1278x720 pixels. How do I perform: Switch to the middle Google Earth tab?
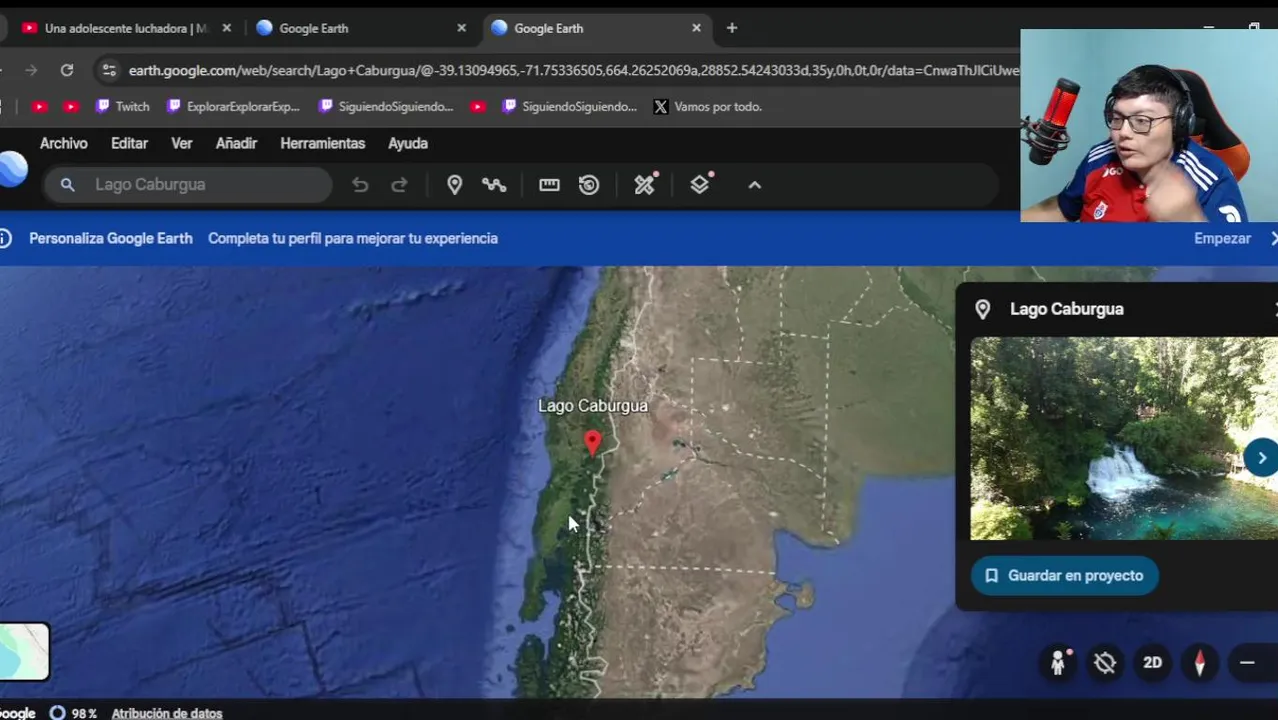click(x=362, y=28)
